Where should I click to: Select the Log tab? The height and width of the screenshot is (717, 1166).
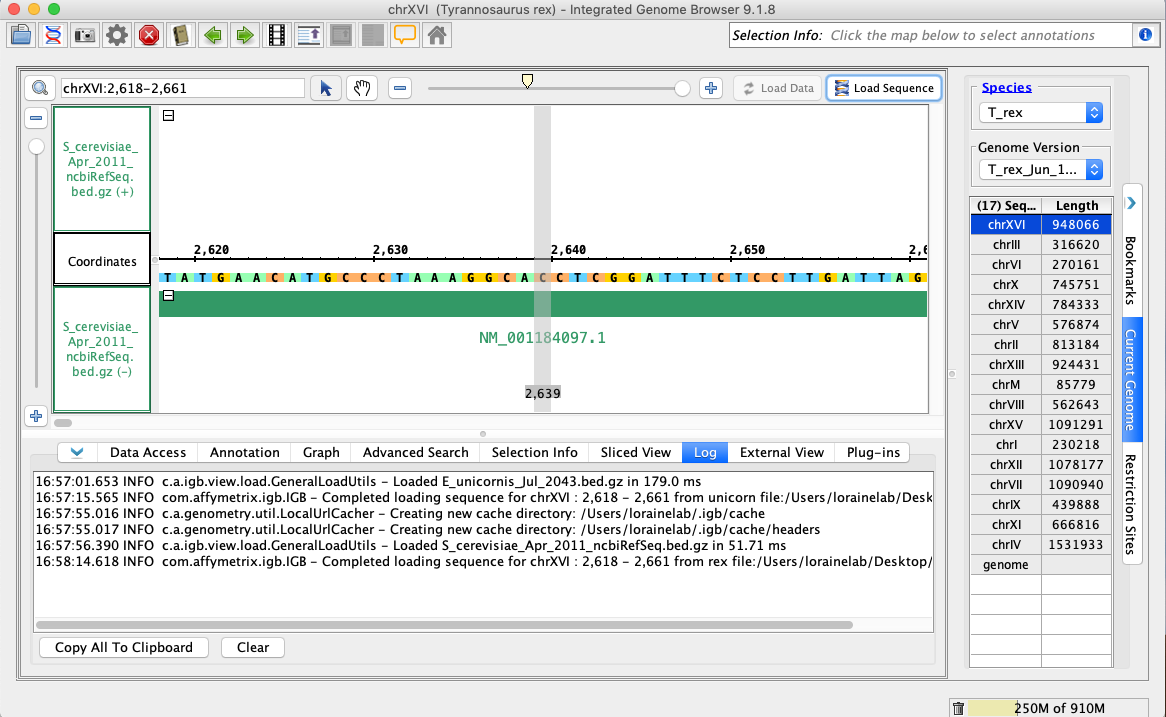[705, 452]
